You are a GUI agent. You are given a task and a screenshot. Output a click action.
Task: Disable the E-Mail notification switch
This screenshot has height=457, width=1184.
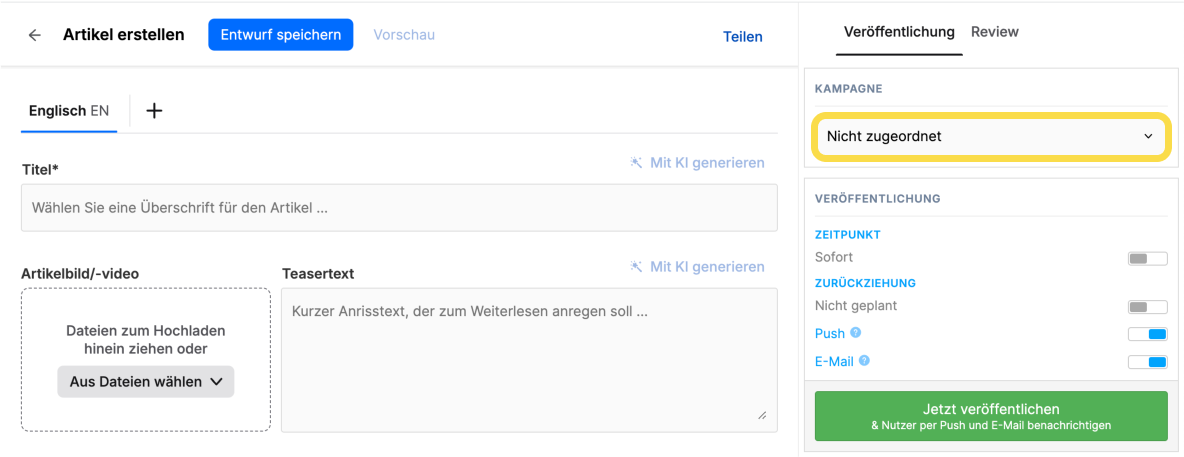(1147, 362)
